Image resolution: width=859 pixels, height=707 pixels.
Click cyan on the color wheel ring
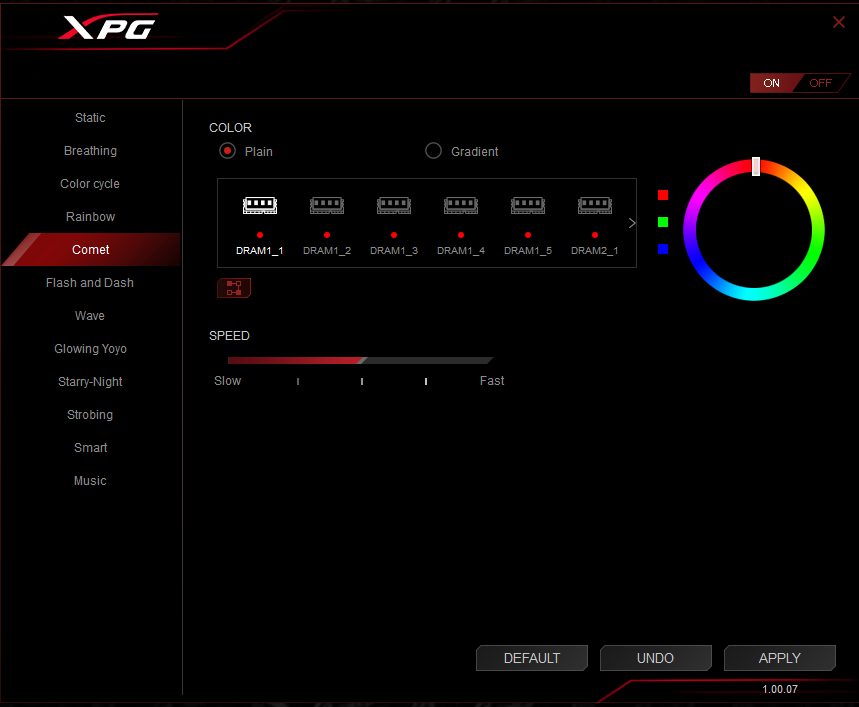click(754, 294)
